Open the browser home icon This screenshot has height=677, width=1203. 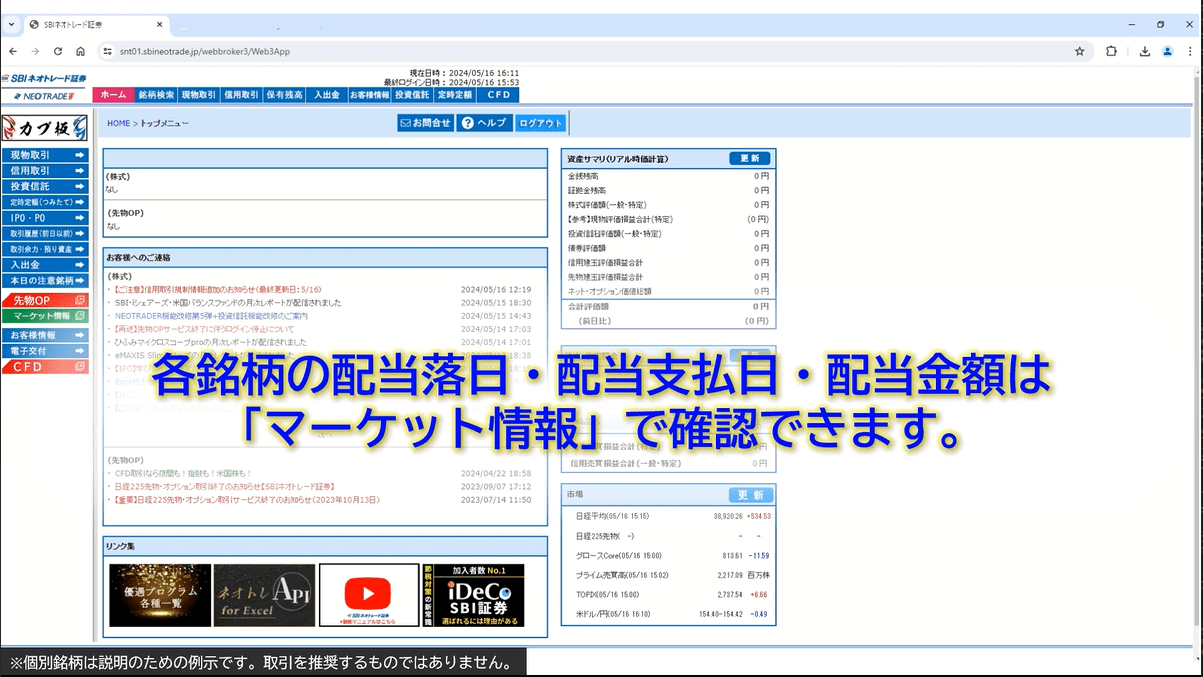(82, 51)
